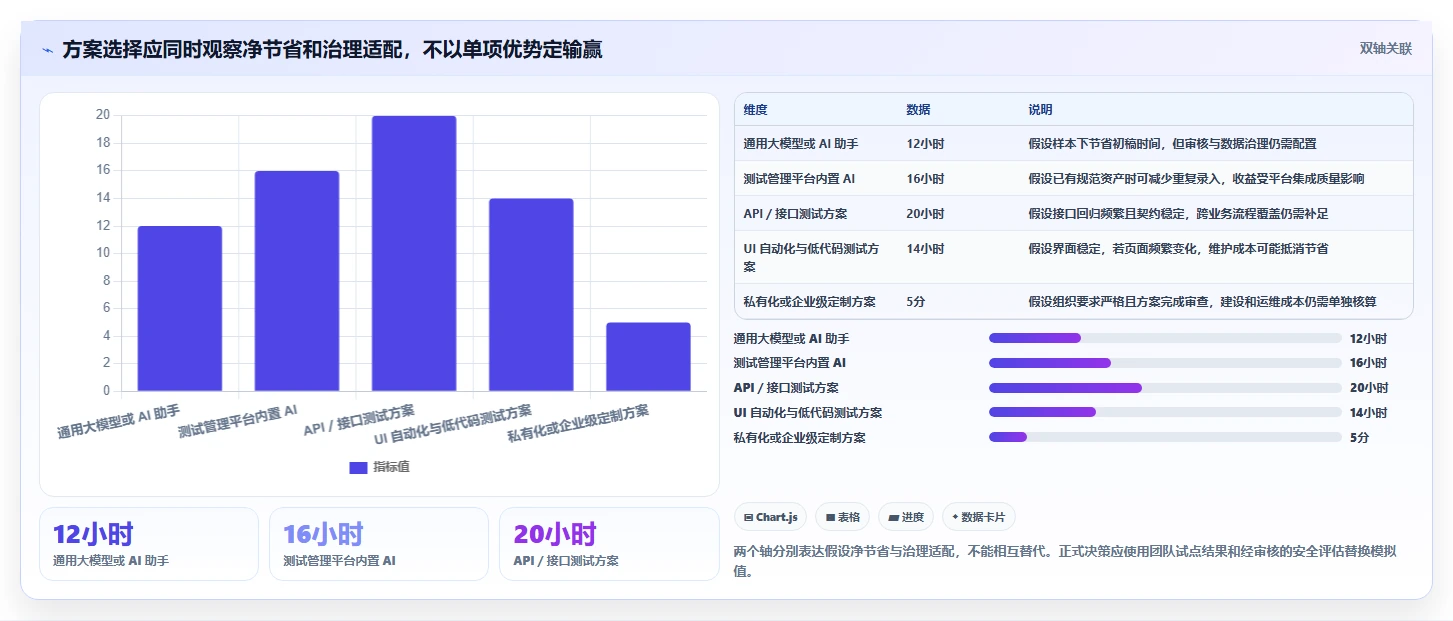
Task: Click the 12小时 value in the table
Action: coord(925,144)
